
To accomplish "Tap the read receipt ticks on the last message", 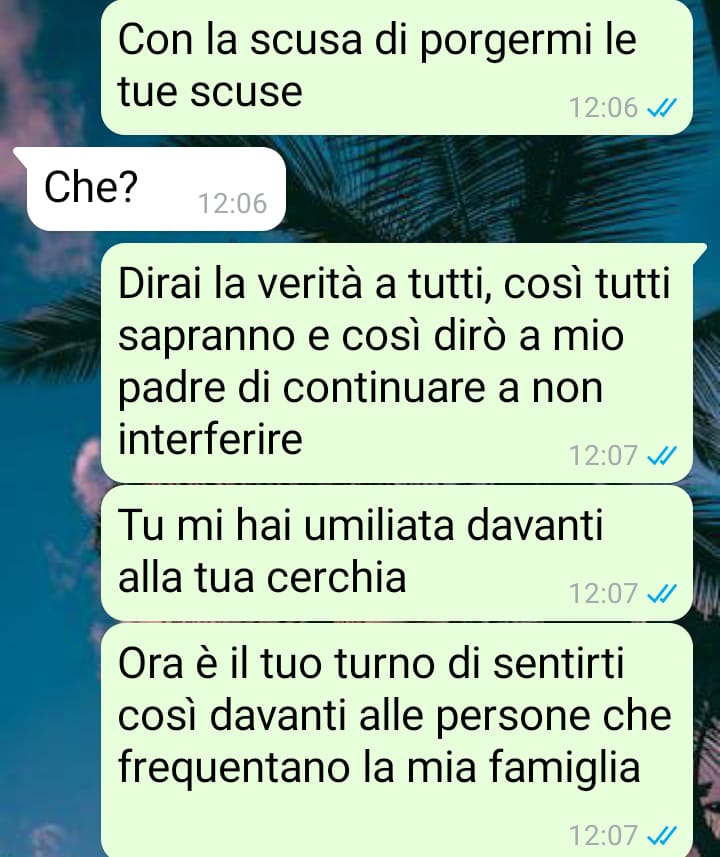I will [662, 836].
